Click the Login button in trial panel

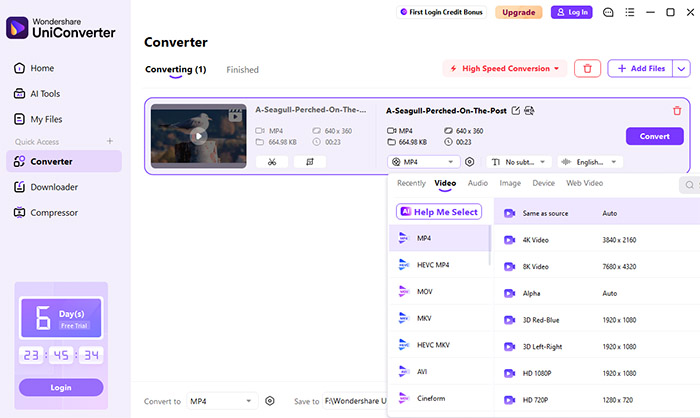click(61, 387)
